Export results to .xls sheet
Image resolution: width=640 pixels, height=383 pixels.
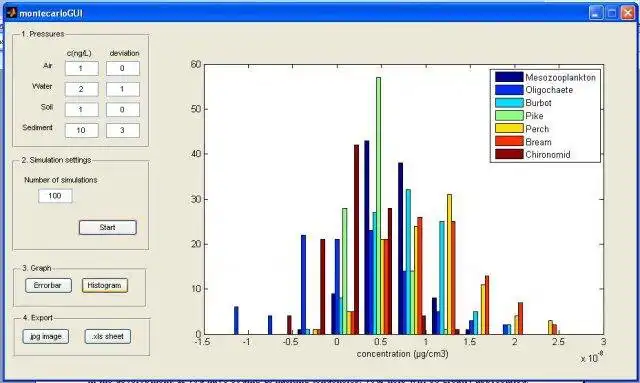click(108, 336)
